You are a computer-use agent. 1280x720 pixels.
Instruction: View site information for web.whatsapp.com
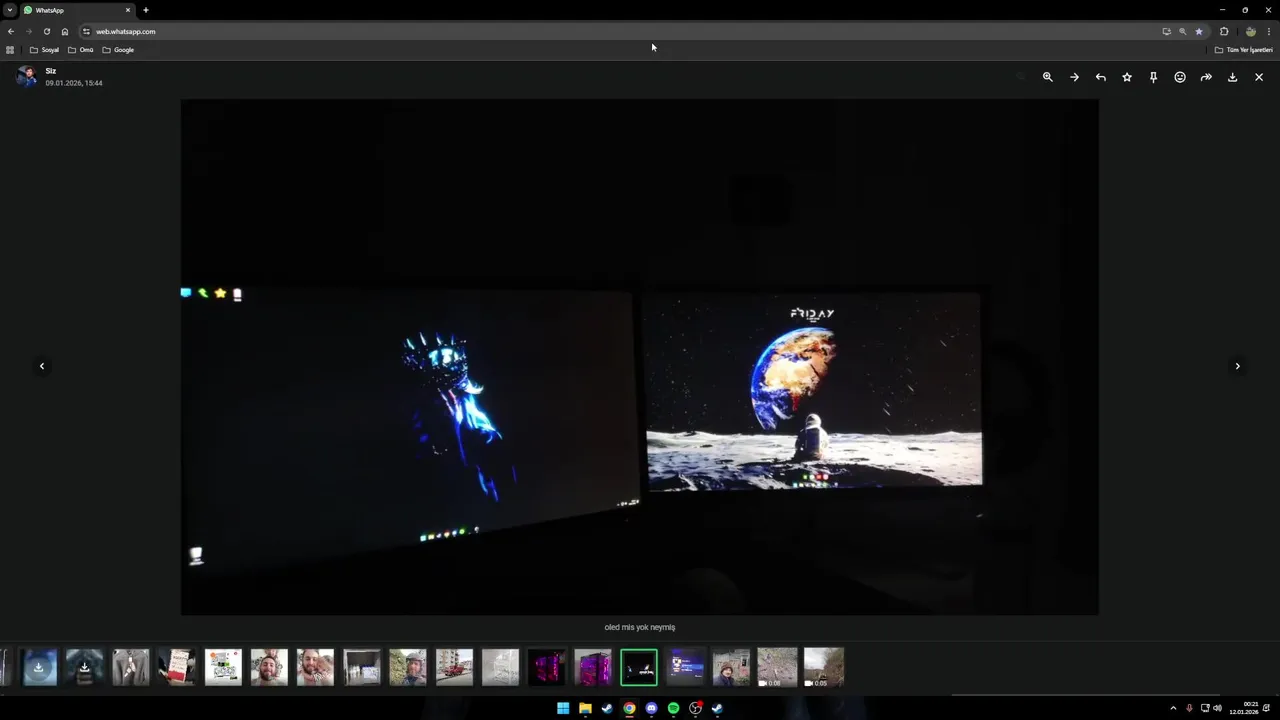click(86, 31)
